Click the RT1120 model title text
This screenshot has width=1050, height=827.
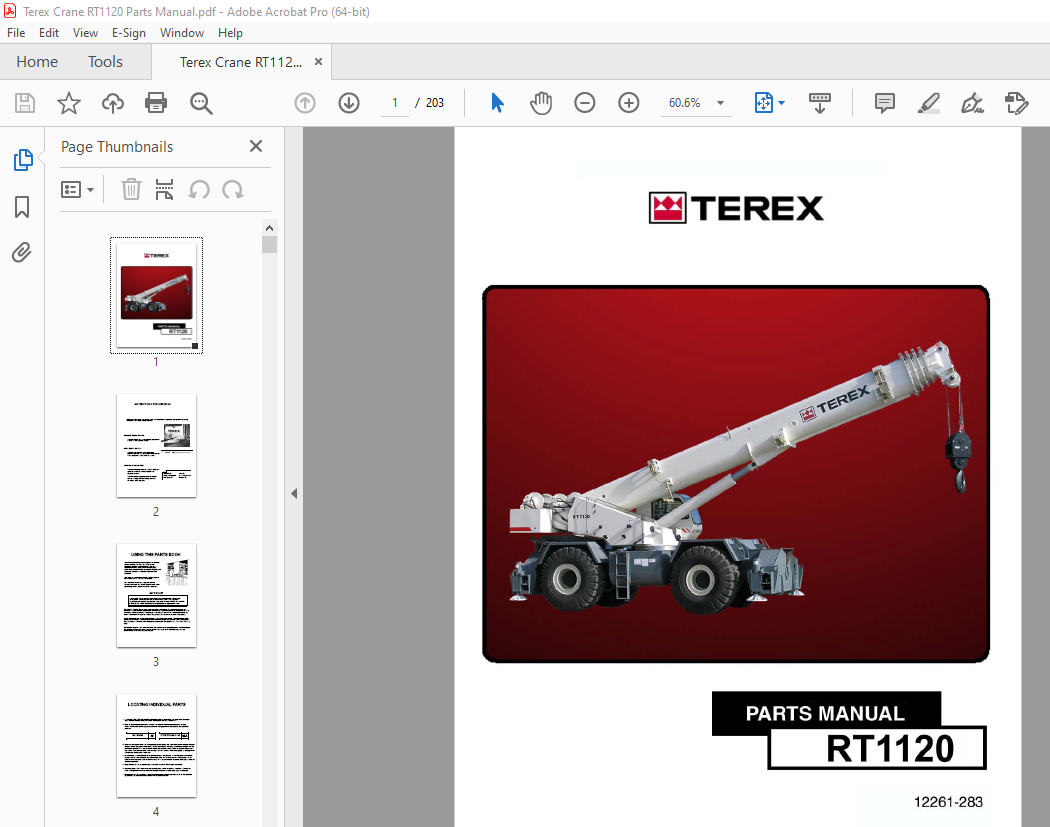tap(890, 749)
